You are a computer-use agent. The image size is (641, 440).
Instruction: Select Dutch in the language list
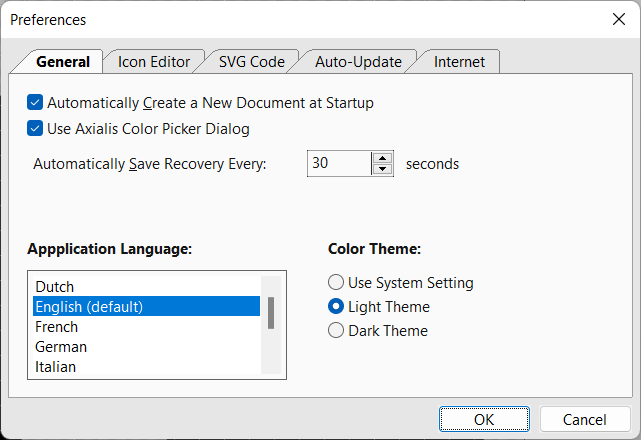[55, 287]
